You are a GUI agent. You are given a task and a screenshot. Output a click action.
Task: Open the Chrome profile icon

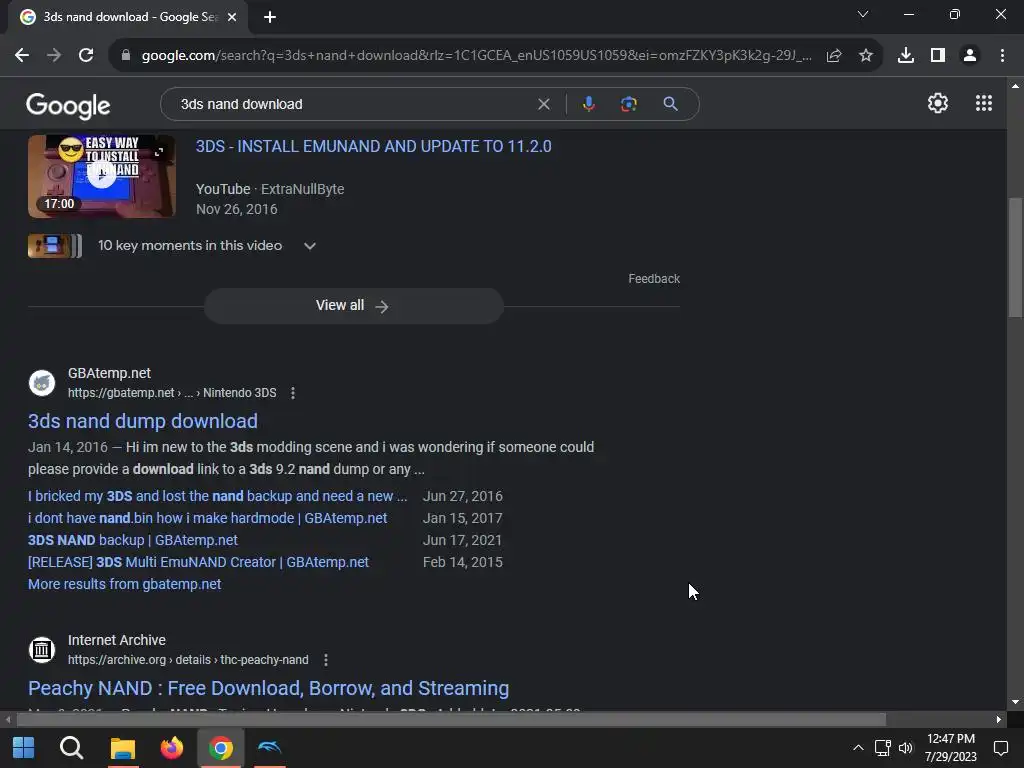pos(970,56)
